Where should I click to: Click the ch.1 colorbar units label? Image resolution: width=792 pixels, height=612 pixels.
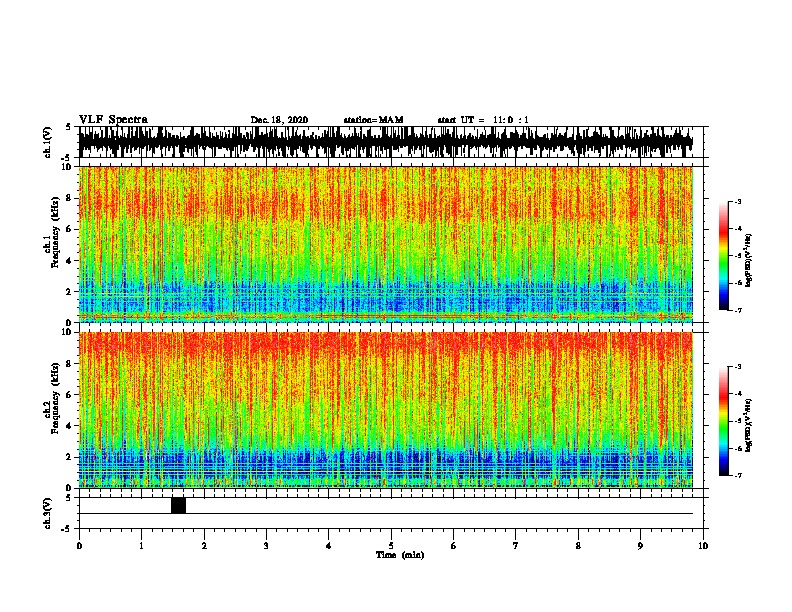[748, 261]
